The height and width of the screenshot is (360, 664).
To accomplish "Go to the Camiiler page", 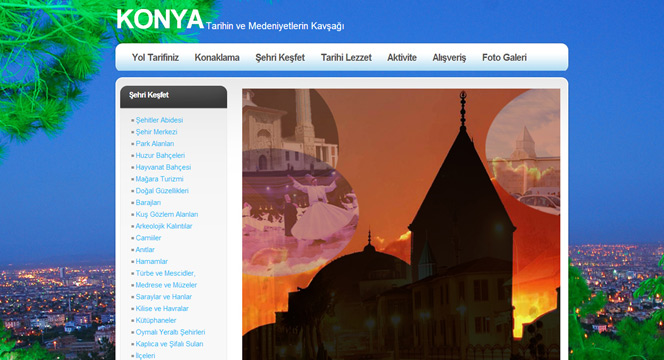I will point(148,238).
